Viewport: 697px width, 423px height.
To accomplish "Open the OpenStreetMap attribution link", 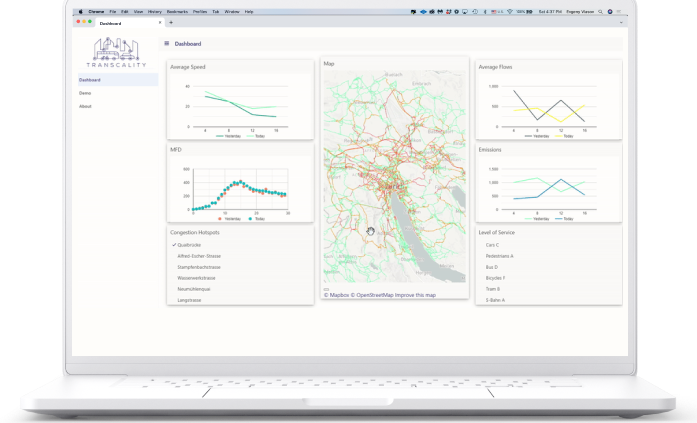I will coord(372,295).
